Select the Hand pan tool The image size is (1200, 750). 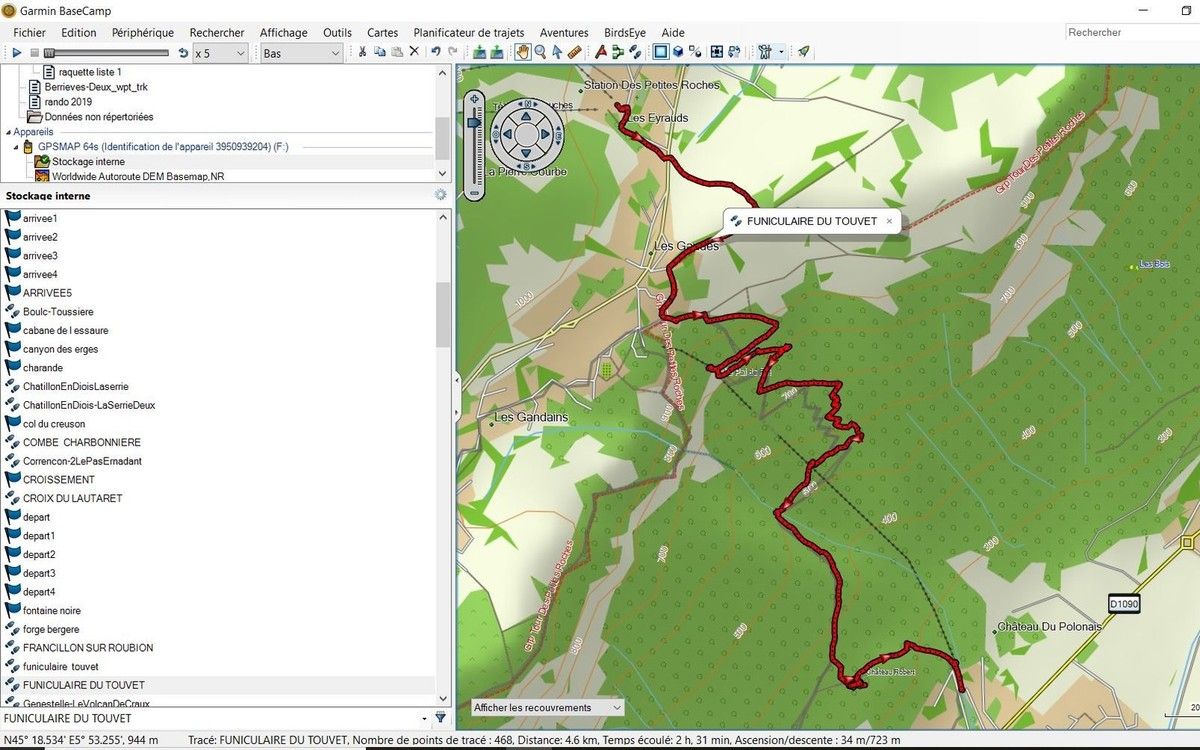coord(523,52)
